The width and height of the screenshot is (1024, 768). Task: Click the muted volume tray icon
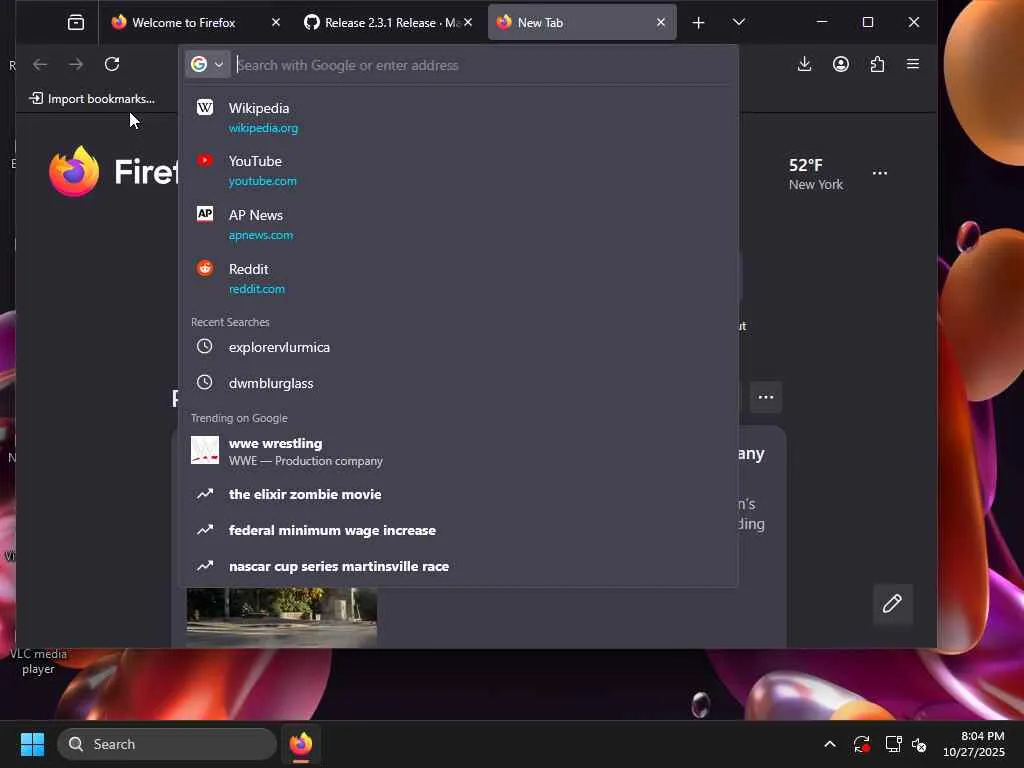pos(919,744)
